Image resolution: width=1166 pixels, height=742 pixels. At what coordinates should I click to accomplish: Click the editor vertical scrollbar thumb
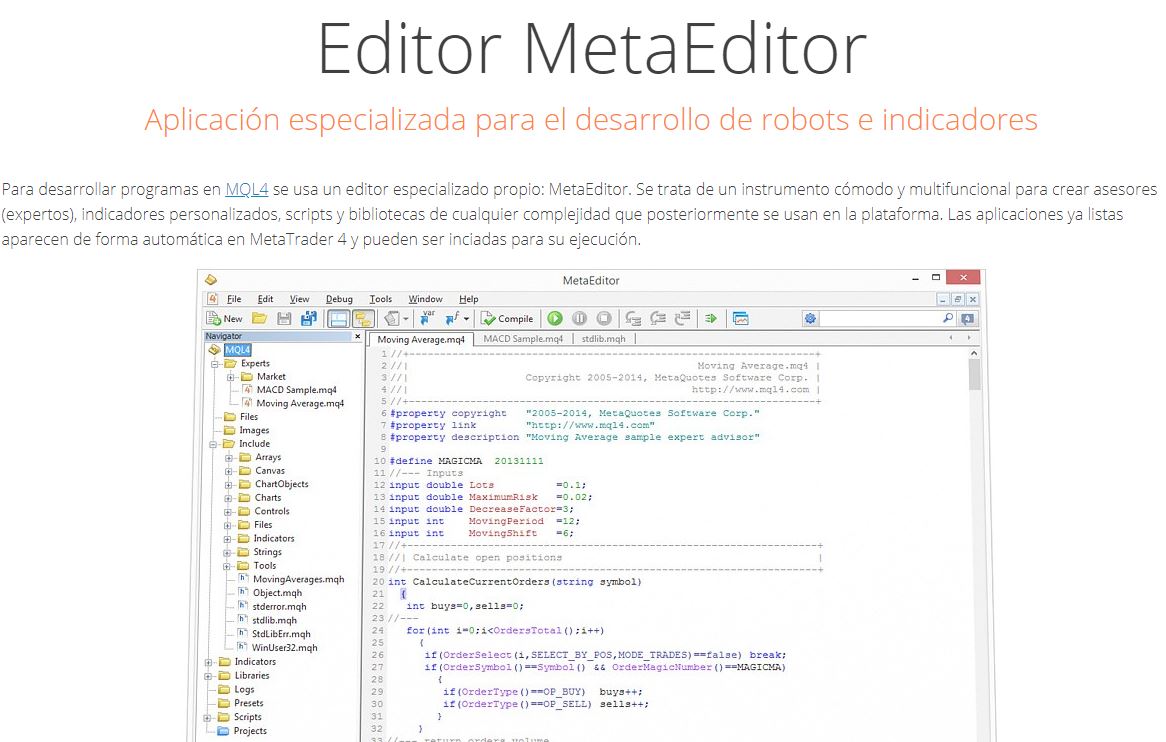click(974, 375)
